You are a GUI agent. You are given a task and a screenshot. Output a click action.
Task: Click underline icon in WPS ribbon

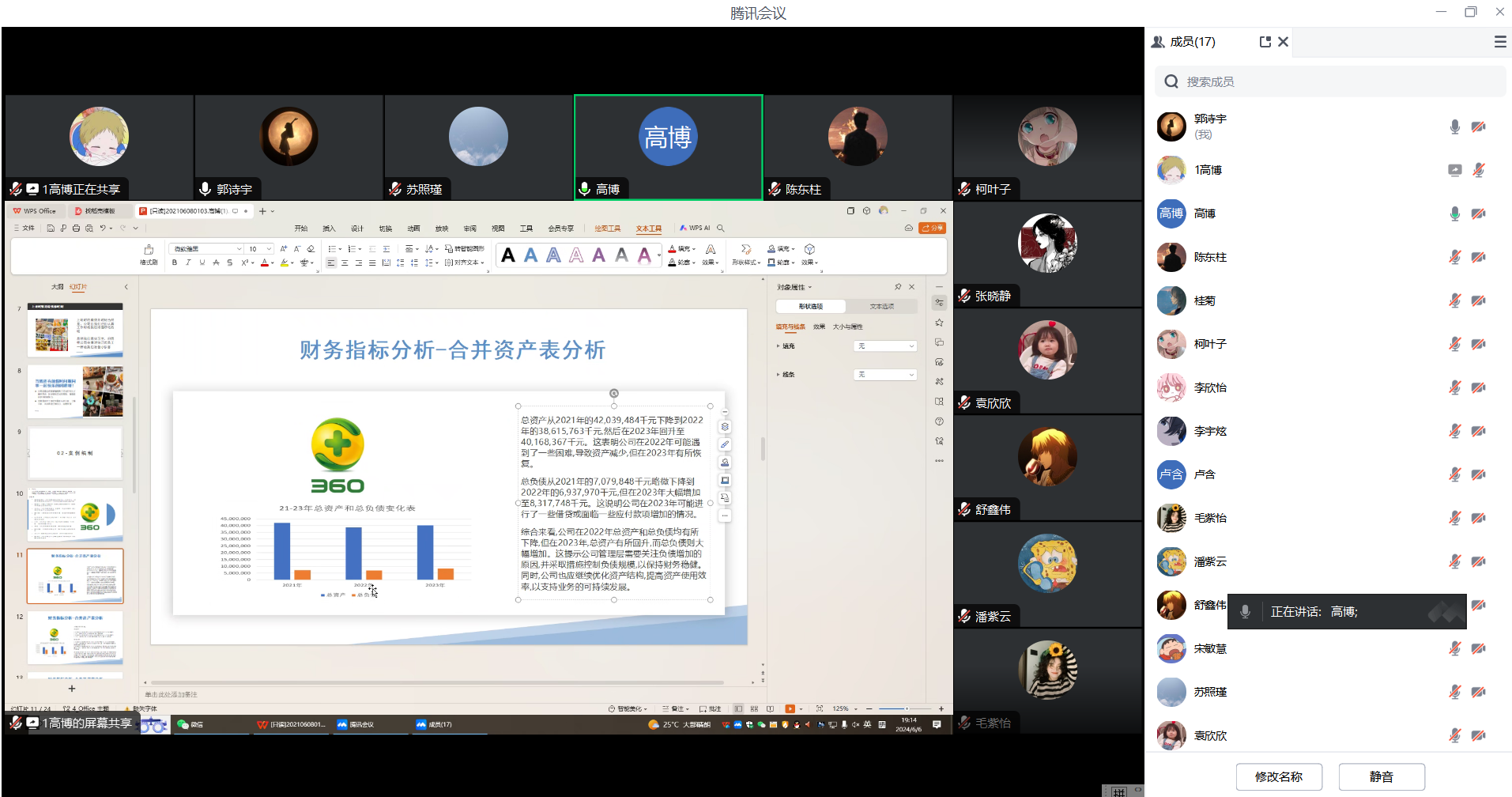click(202, 263)
